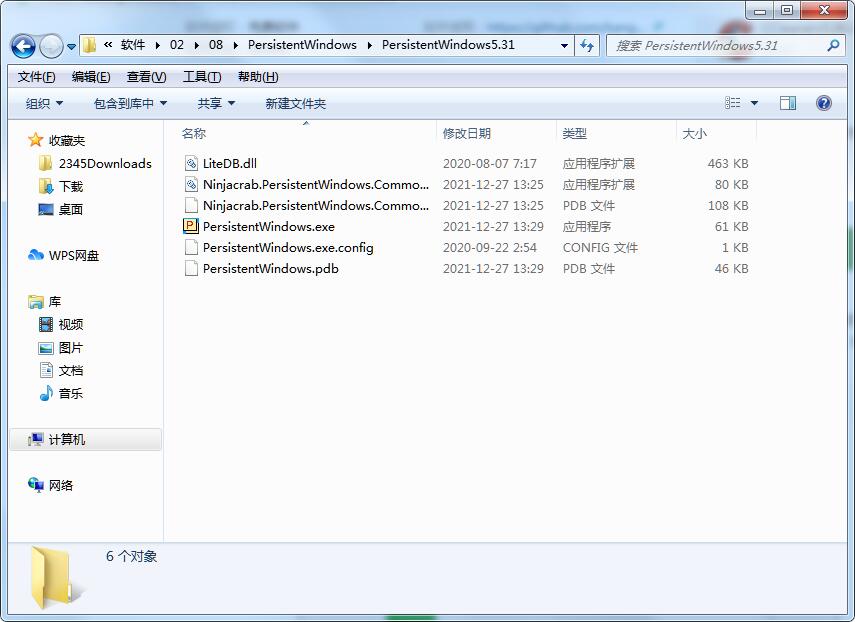
Task: Sort by 名称 column header
Action: [194, 134]
